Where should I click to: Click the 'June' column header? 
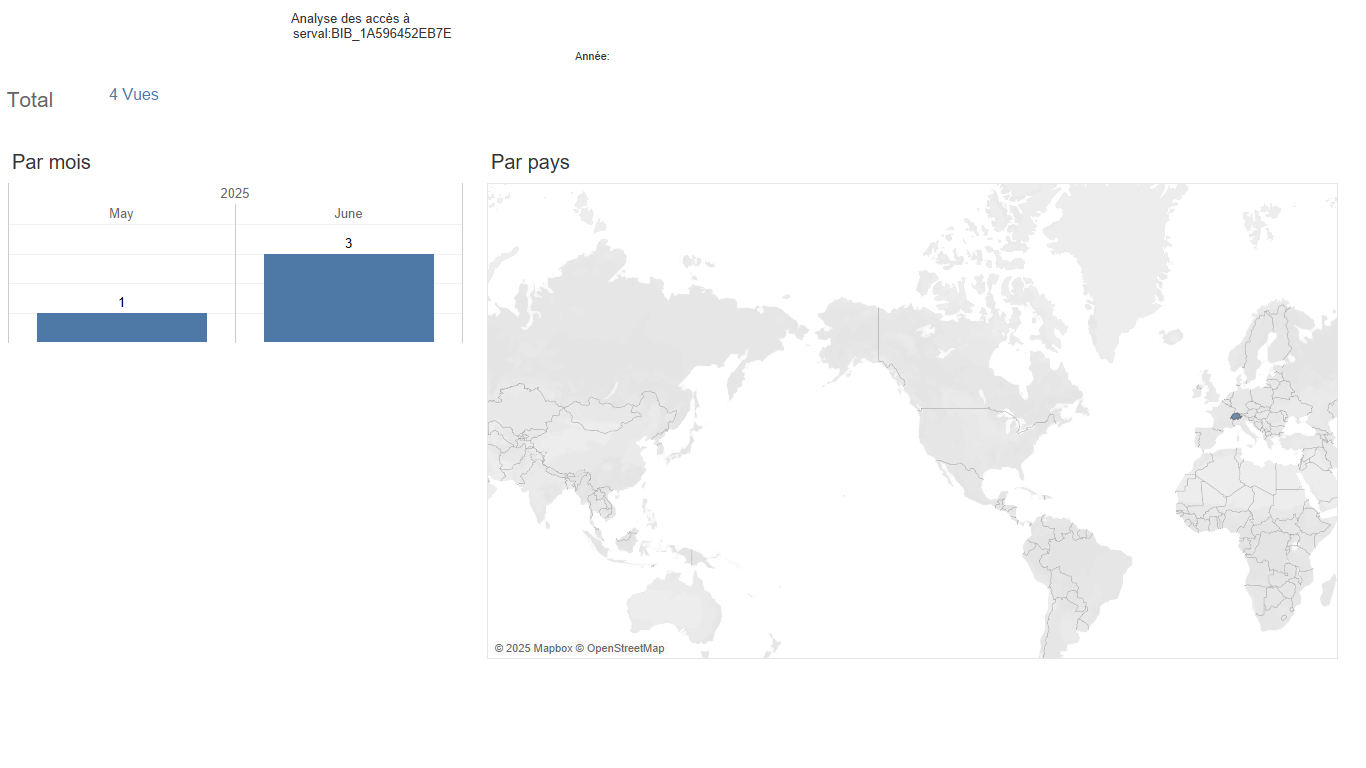348,214
